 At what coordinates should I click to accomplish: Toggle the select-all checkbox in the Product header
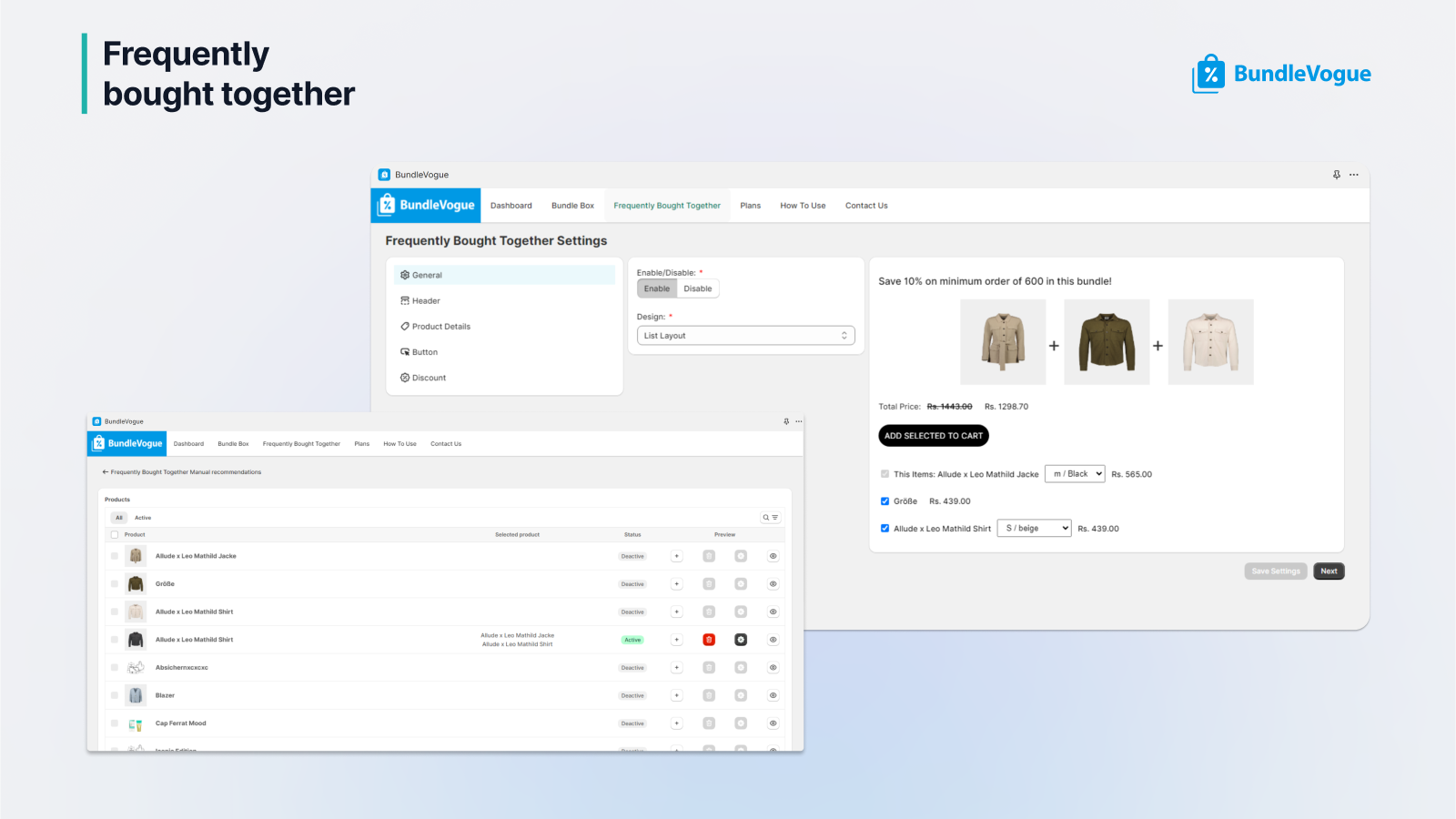[x=115, y=535]
